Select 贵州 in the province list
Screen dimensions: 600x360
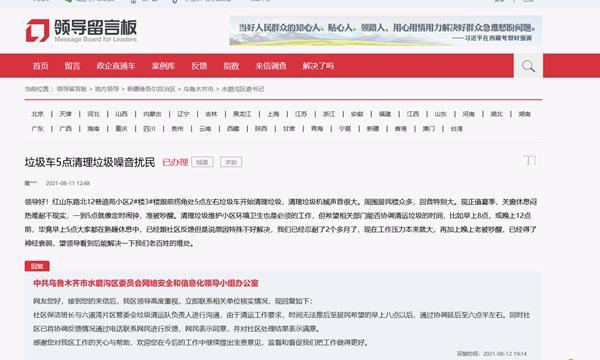(177, 129)
